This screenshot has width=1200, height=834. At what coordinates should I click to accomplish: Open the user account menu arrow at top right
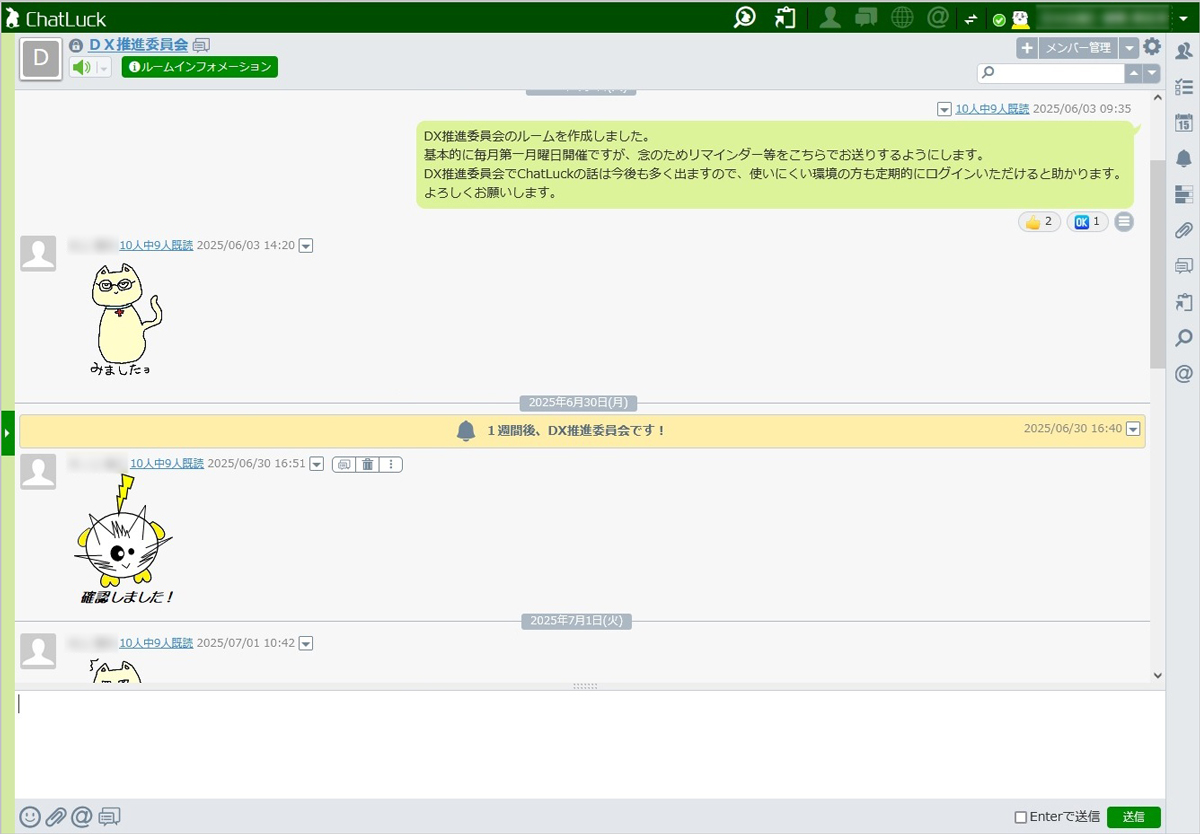(1184, 18)
